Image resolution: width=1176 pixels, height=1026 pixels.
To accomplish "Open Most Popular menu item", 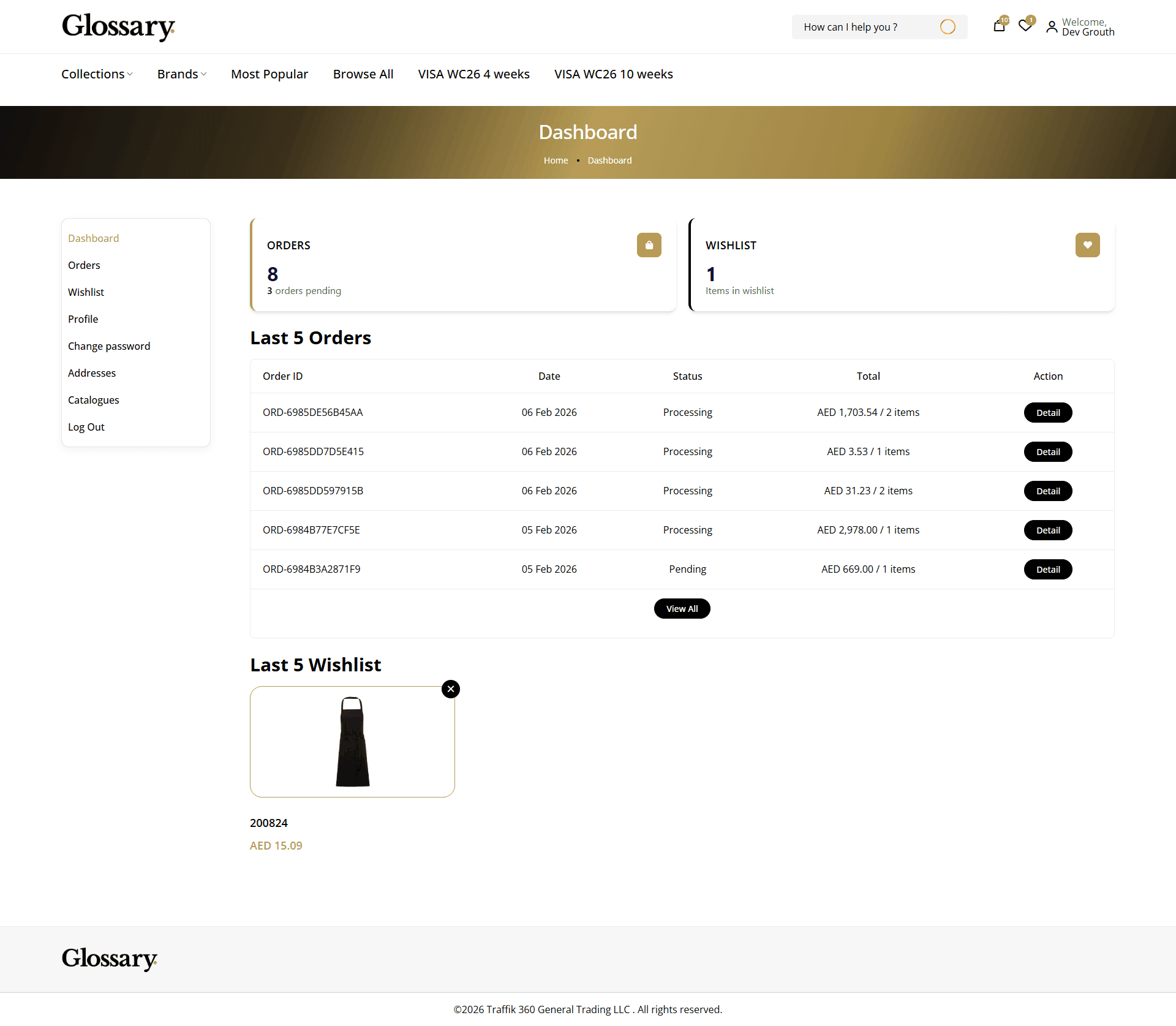I will point(269,74).
